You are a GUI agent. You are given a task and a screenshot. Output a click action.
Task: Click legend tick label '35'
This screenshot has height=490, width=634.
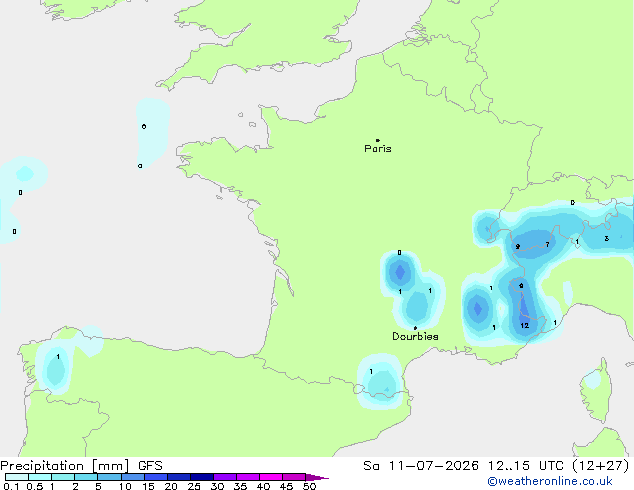coord(240,486)
